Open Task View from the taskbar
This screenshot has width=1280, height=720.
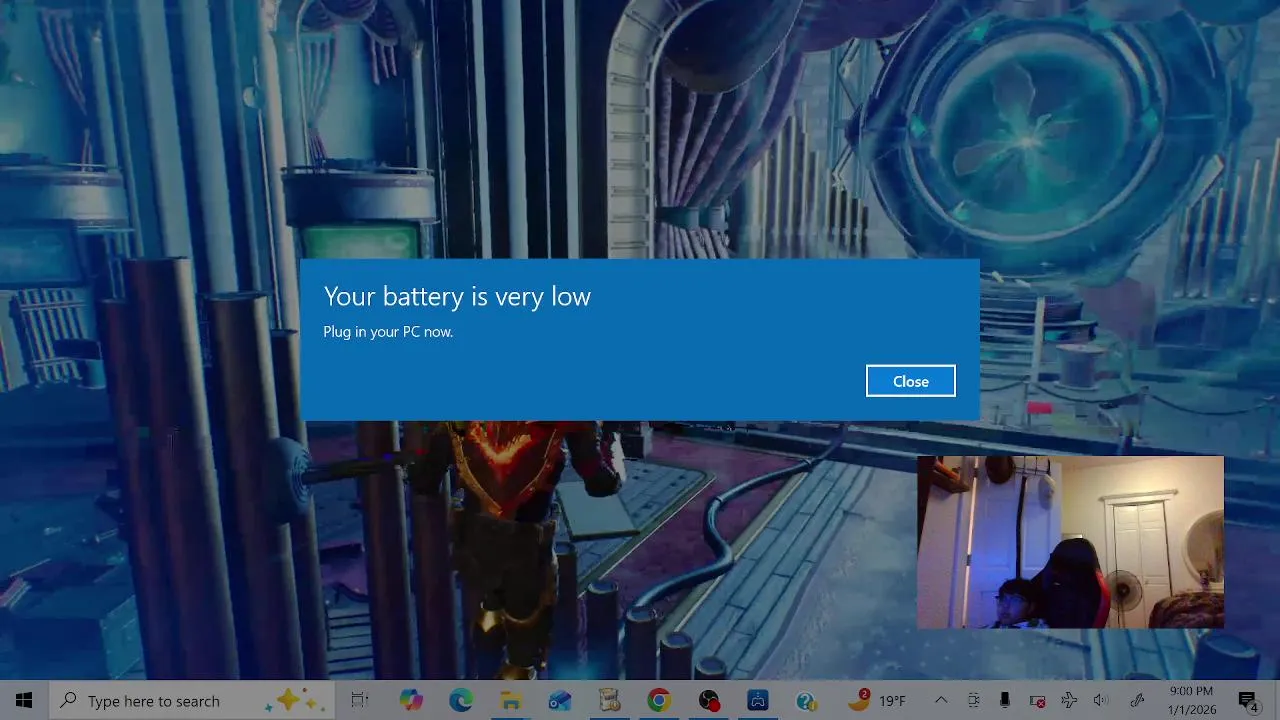click(x=360, y=700)
